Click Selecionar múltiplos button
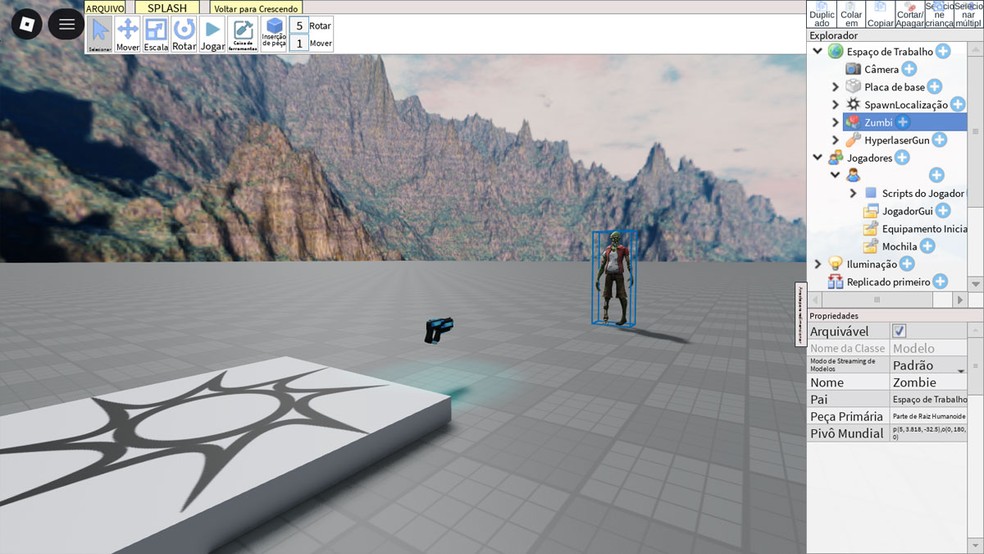 click(968, 14)
